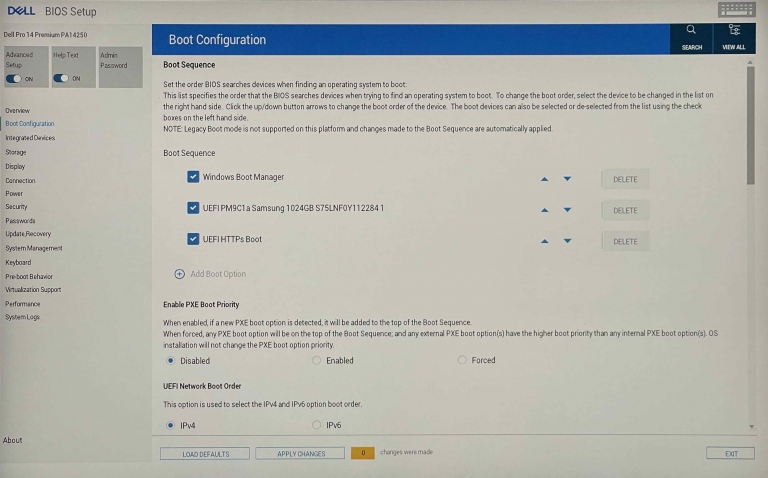Toggle the Advanced Setup switch
This screenshot has width=768, height=478.
point(14,78)
